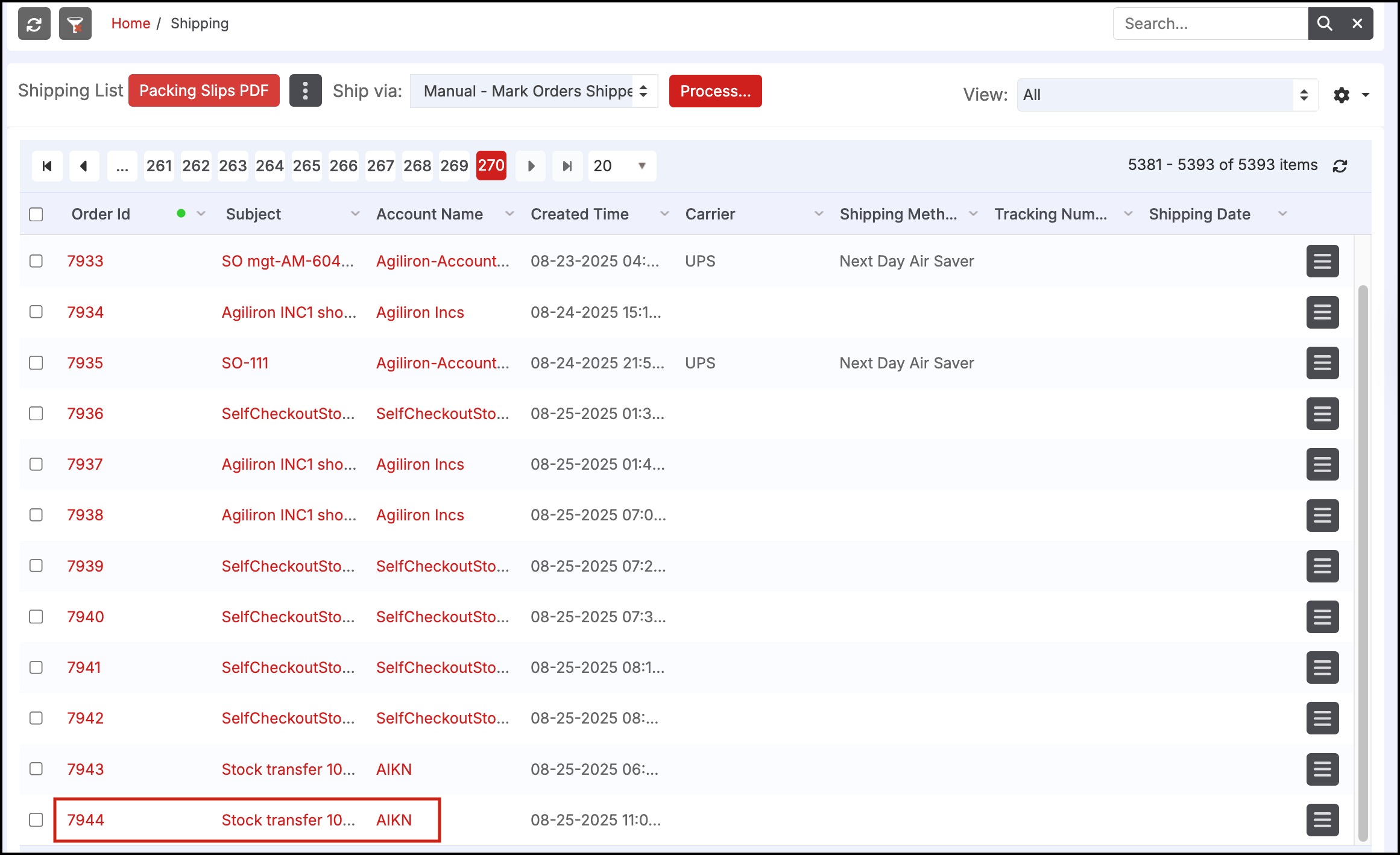Click the refresh icon in top toolbar
Screen dimensions: 1400x855
[x=34, y=24]
